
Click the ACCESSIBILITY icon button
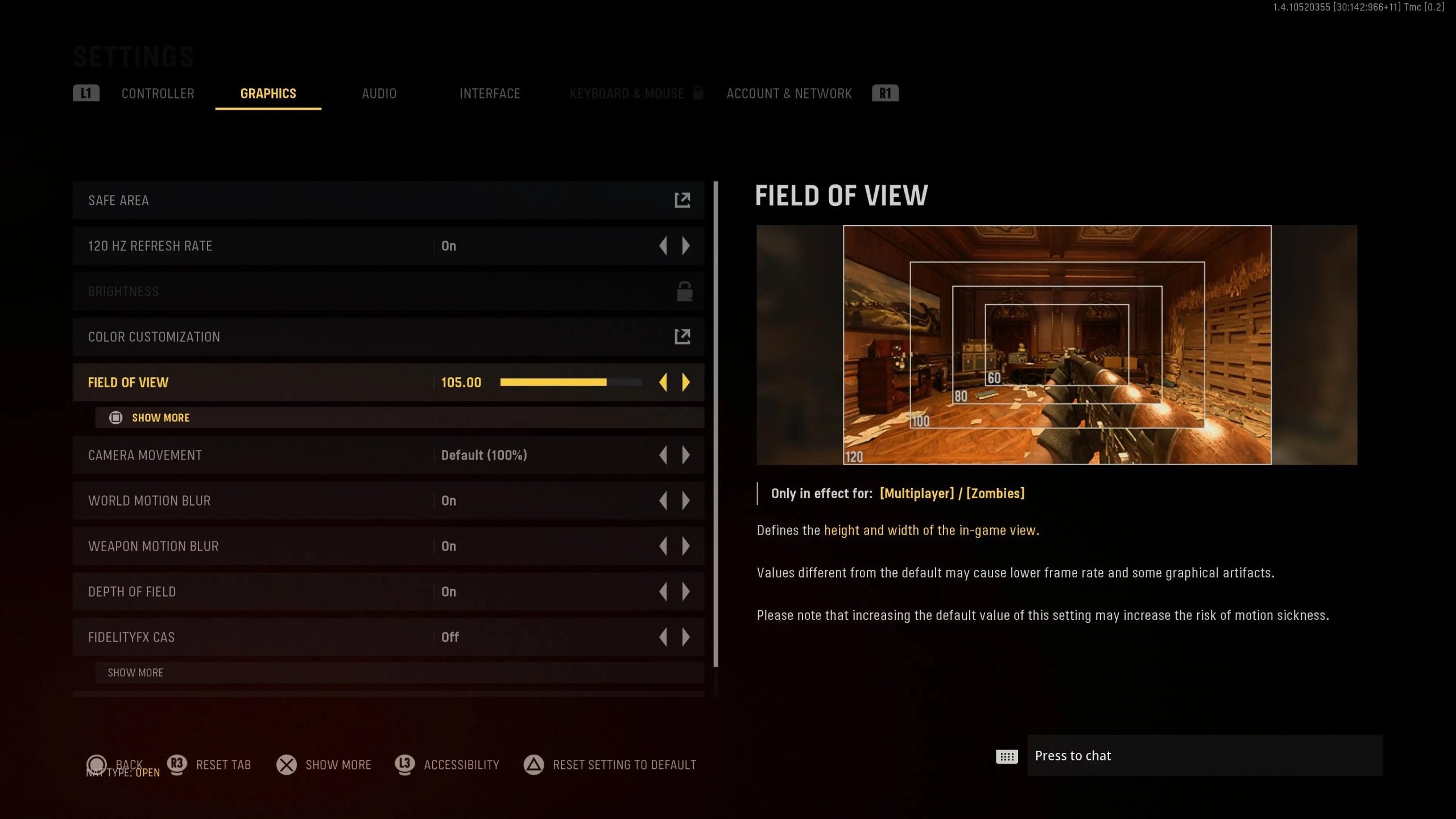pos(403,765)
